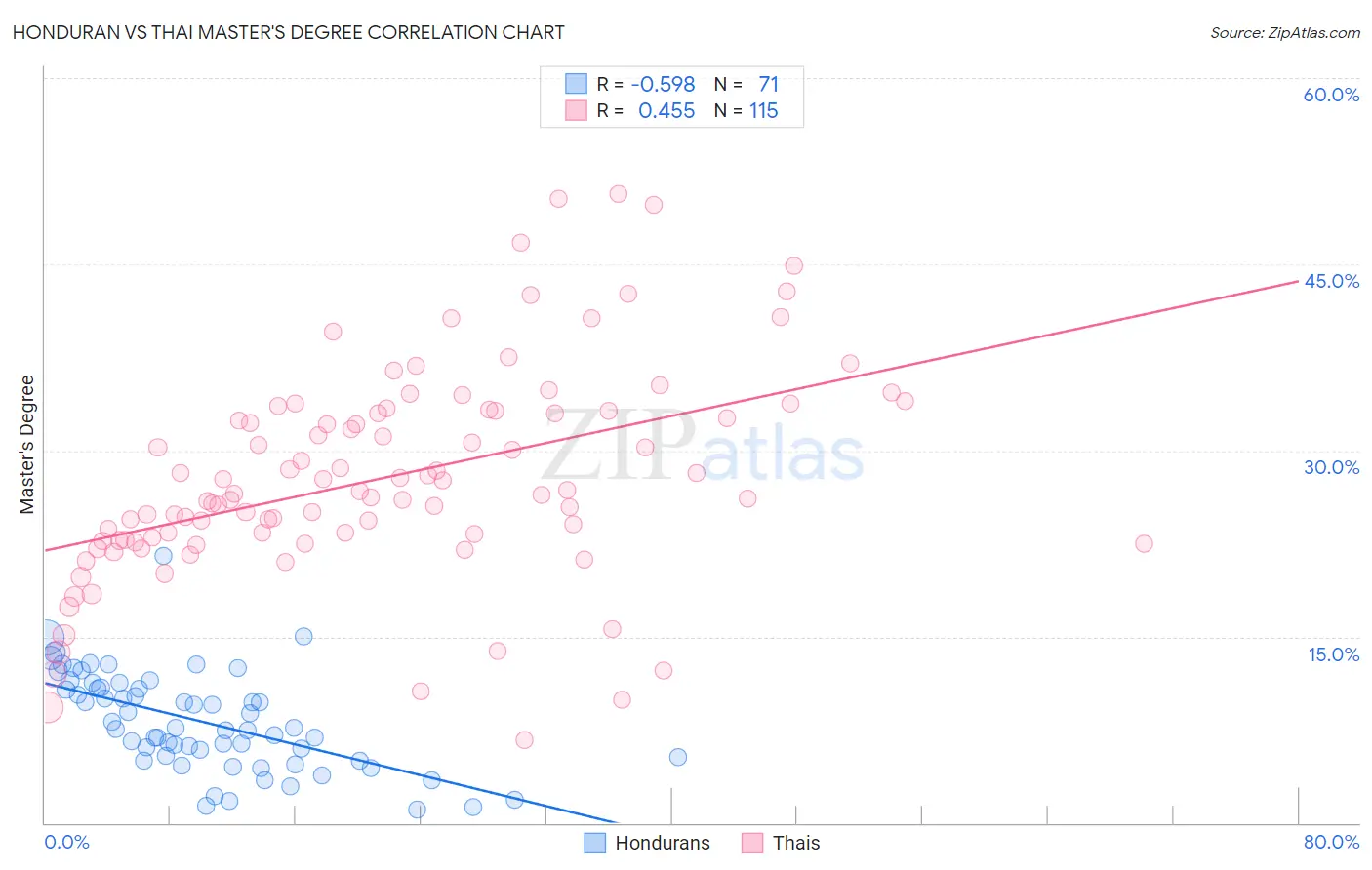Click the 0.455 correlation value
The image size is (1372, 870).
[666, 110]
